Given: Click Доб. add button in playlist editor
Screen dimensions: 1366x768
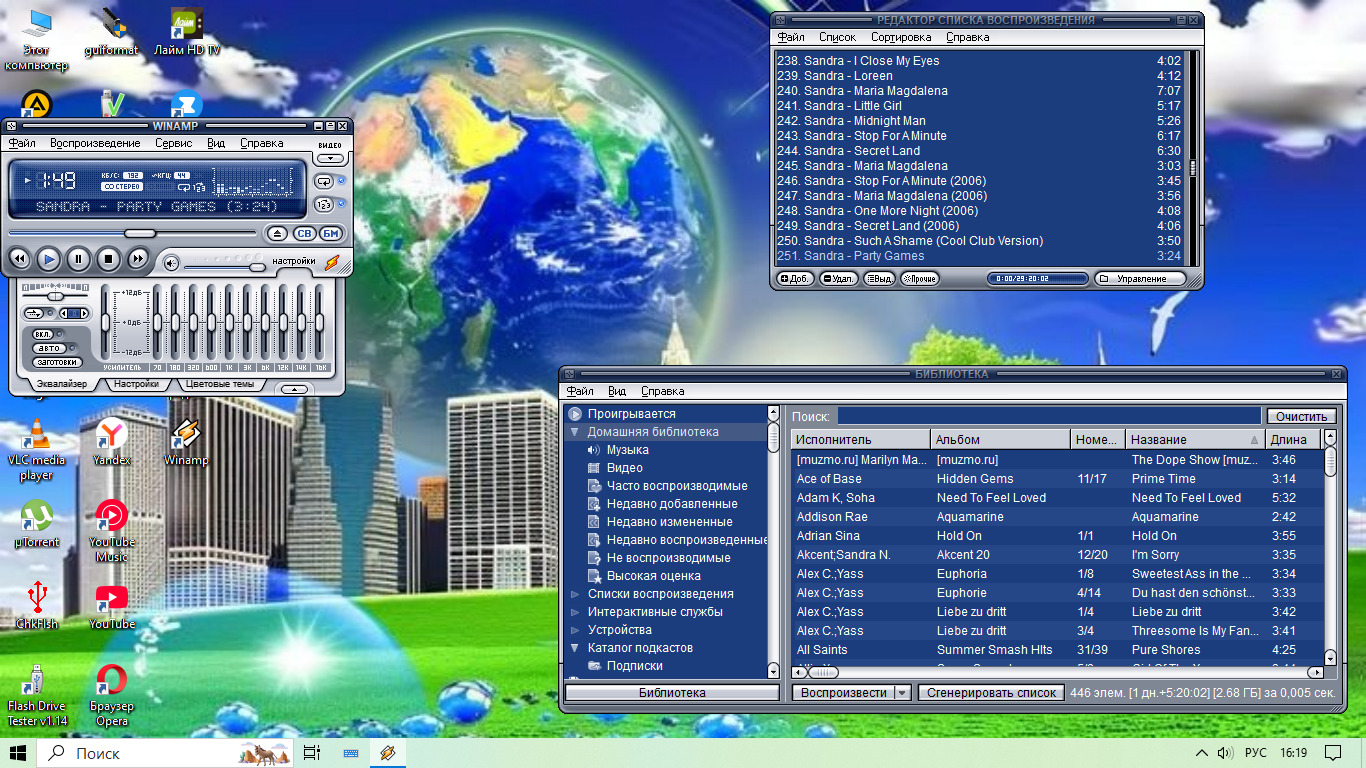Looking at the screenshot, I should (x=796, y=279).
